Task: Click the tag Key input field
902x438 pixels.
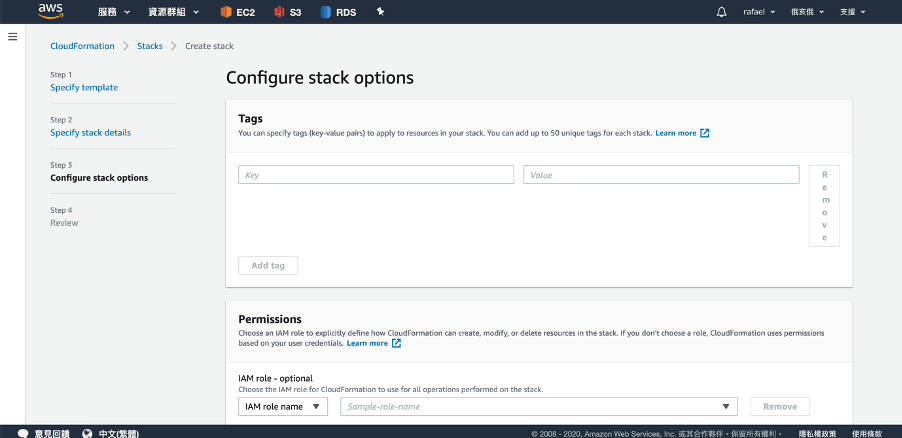Action: click(376, 175)
